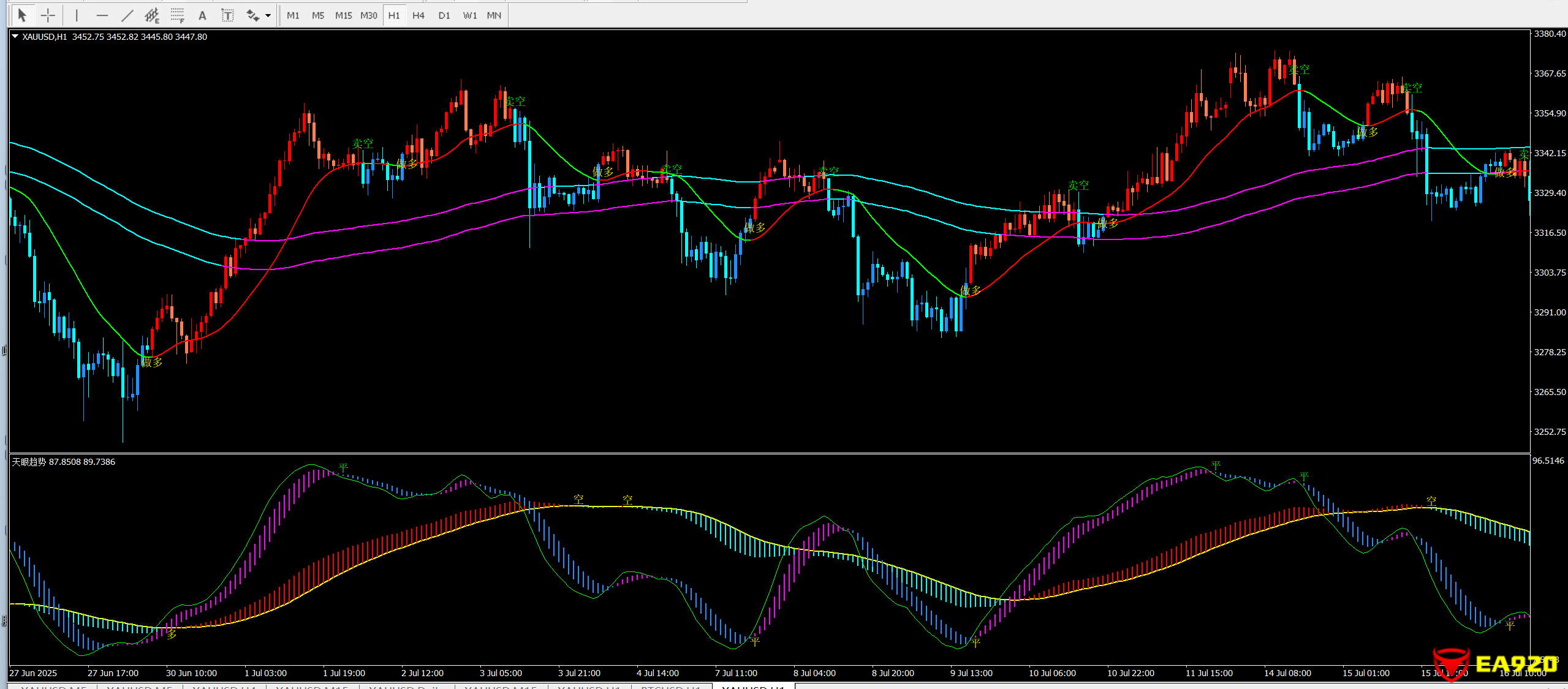Screen dimensions: 1568x689
Task: Click the Arrows objects icon
Action: click(252, 15)
